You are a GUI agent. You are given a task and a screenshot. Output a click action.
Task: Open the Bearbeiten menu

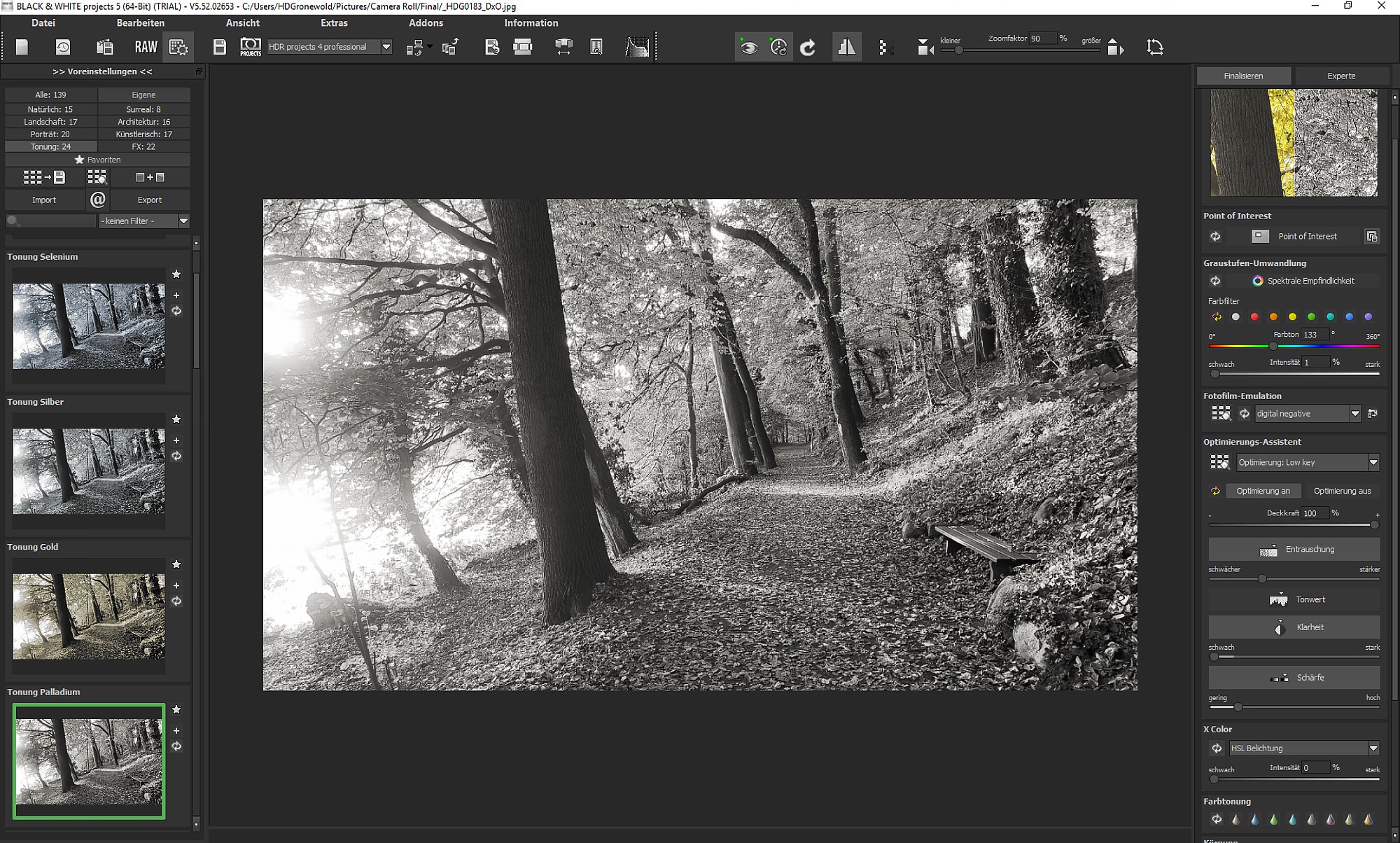click(x=140, y=23)
